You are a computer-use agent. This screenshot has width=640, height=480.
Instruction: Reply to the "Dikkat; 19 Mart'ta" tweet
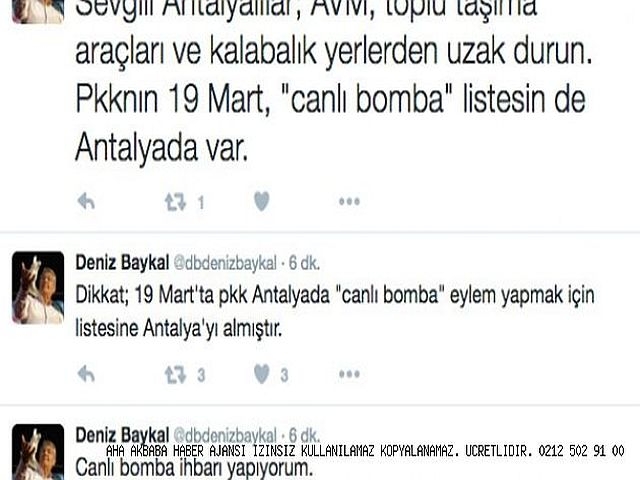point(86,374)
